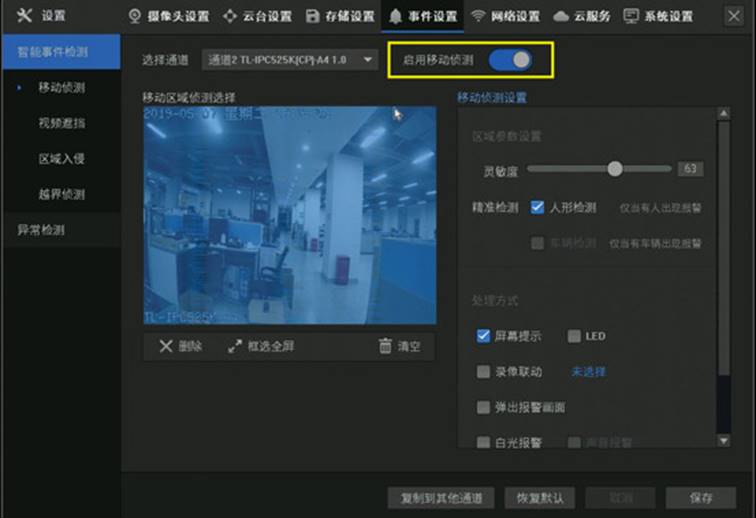756x518 pixels.
Task: Click the cloud service (云服务) icon
Action: click(x=561, y=16)
